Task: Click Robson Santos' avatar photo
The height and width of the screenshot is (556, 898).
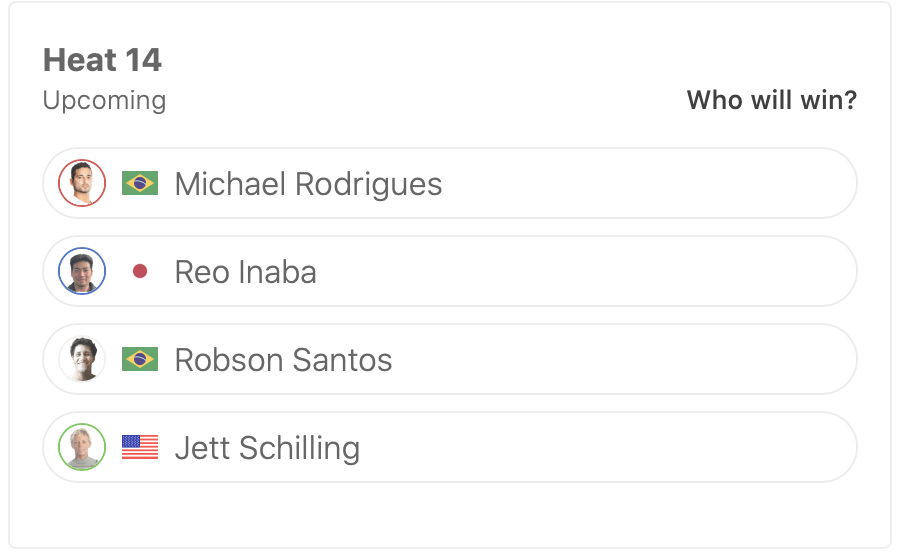Action: (x=82, y=359)
